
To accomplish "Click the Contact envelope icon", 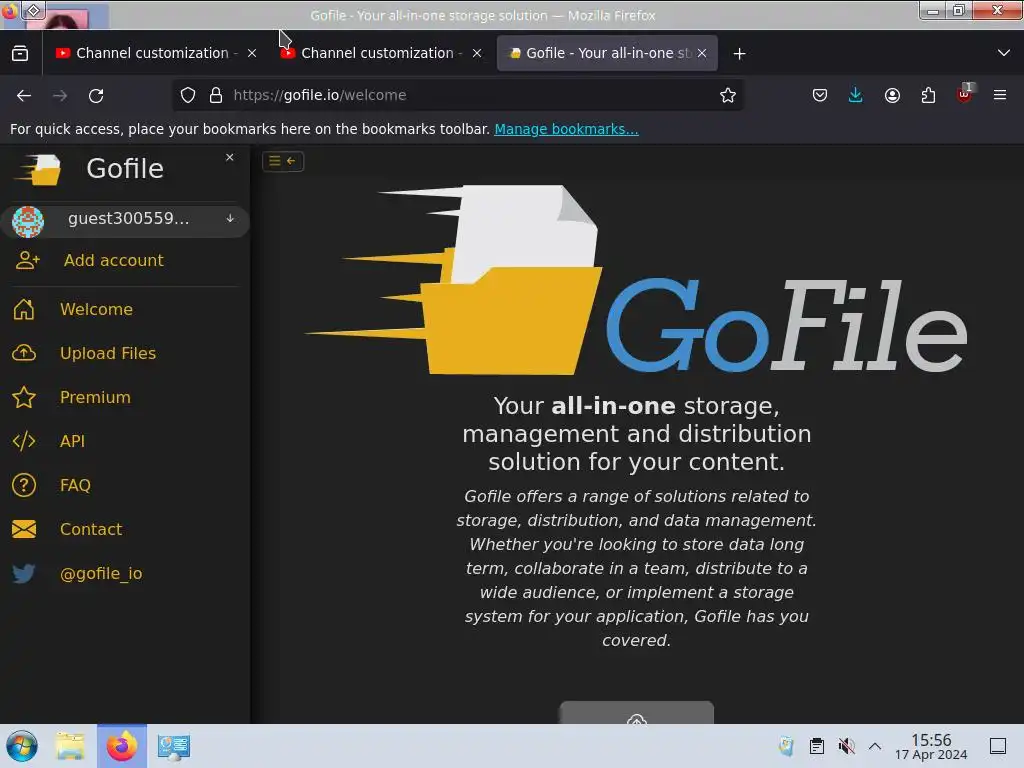I will tap(24, 529).
